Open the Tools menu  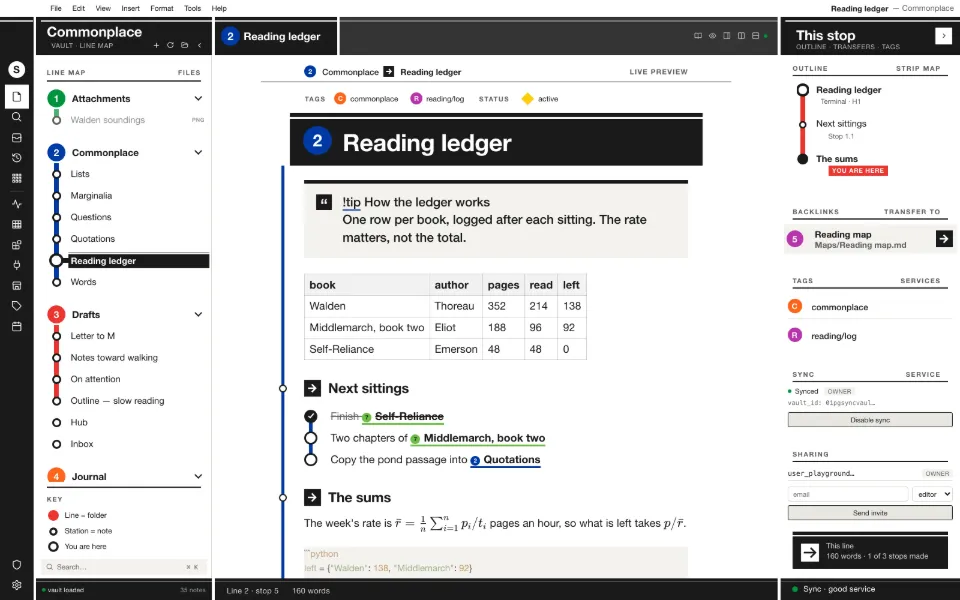click(x=192, y=9)
